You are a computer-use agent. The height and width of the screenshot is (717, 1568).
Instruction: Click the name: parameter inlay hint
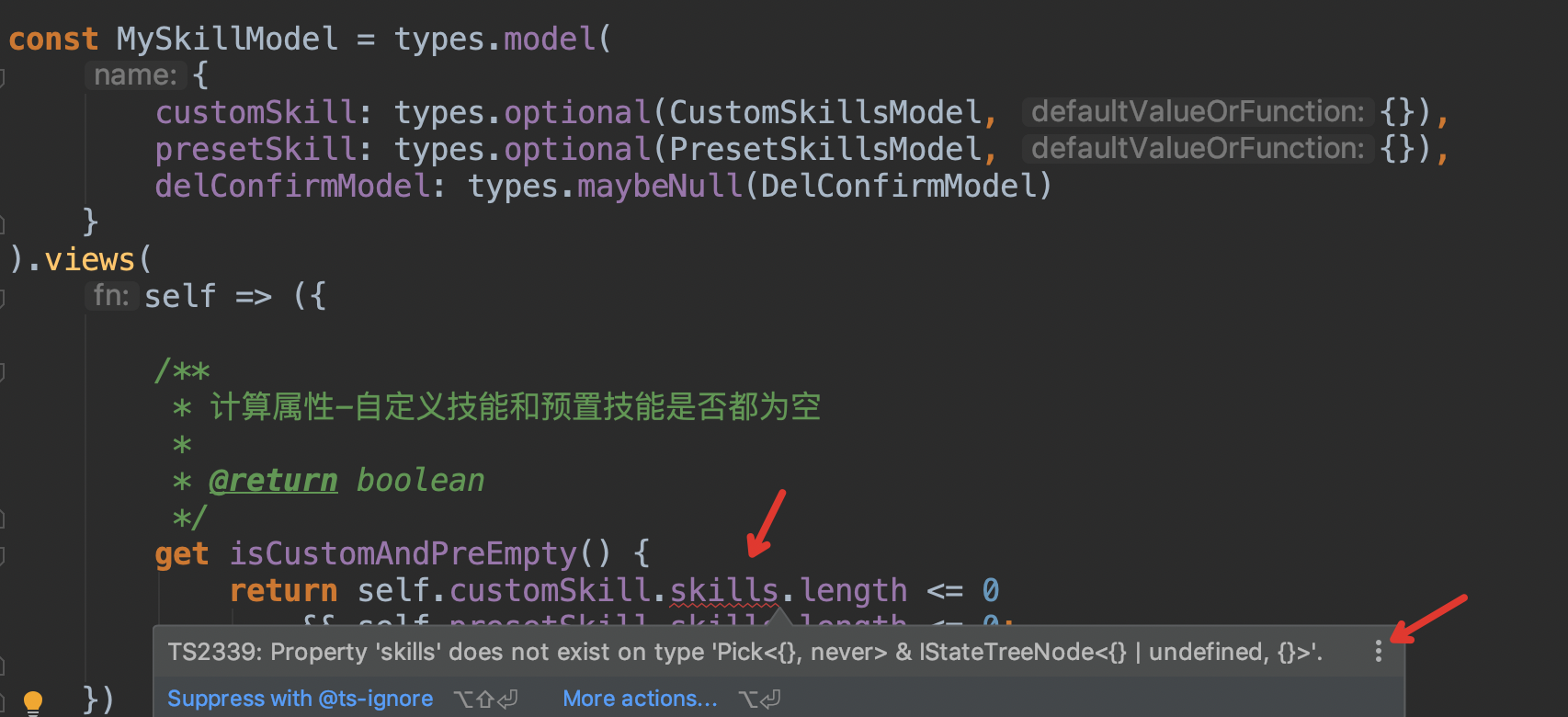tap(136, 75)
